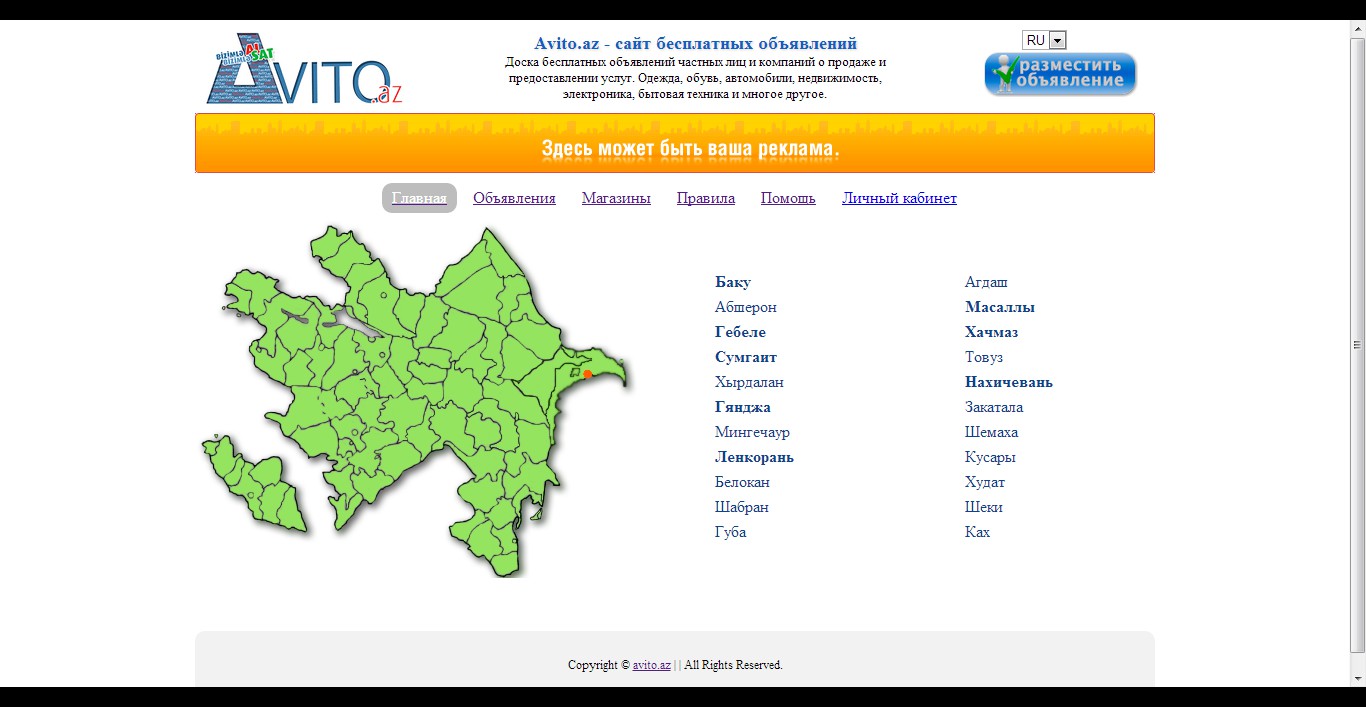This screenshot has height=707, width=1366.
Task: Click the Шемаха city link
Action: coord(991,432)
